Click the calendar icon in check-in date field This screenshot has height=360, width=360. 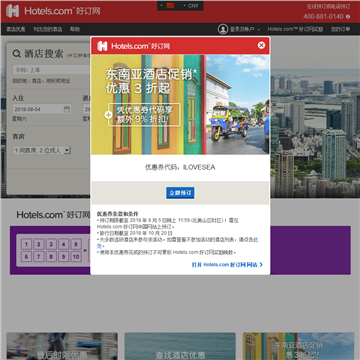tap(67, 109)
